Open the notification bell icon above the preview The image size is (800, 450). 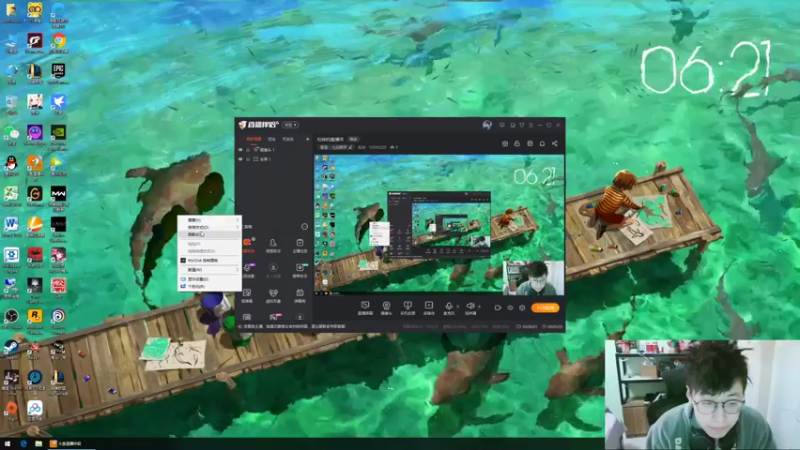(542, 144)
